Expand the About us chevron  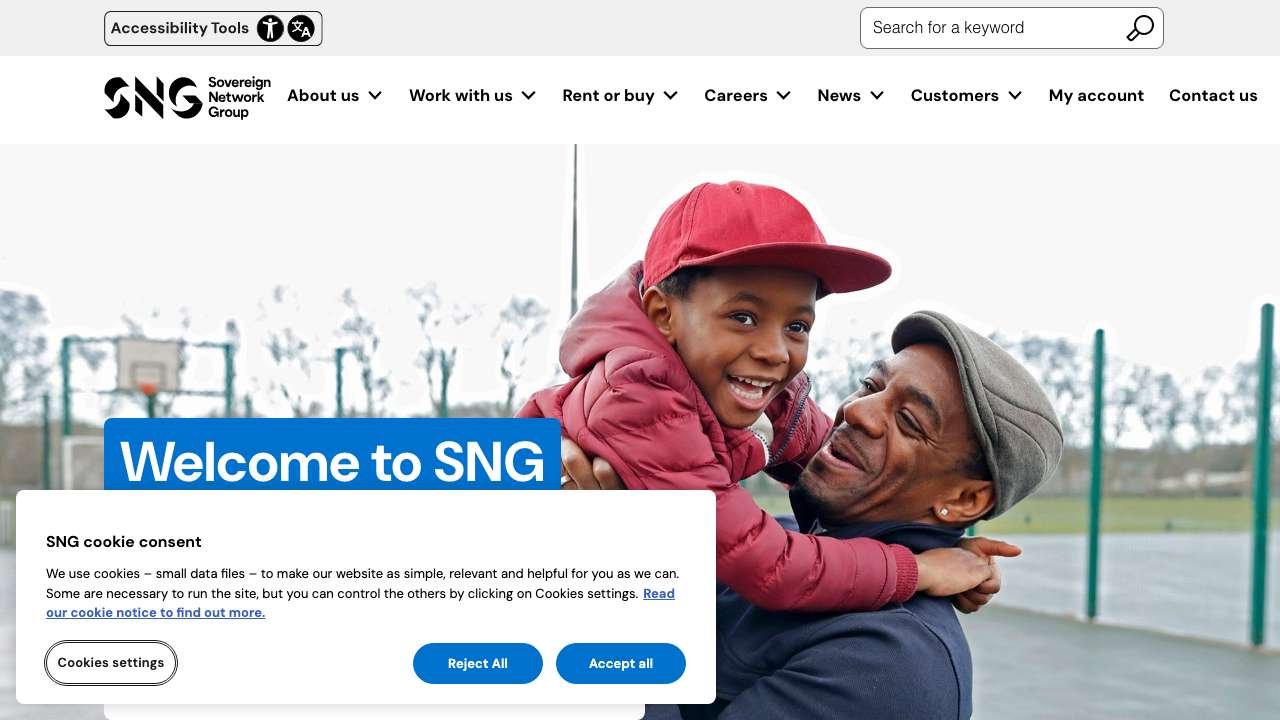(375, 95)
